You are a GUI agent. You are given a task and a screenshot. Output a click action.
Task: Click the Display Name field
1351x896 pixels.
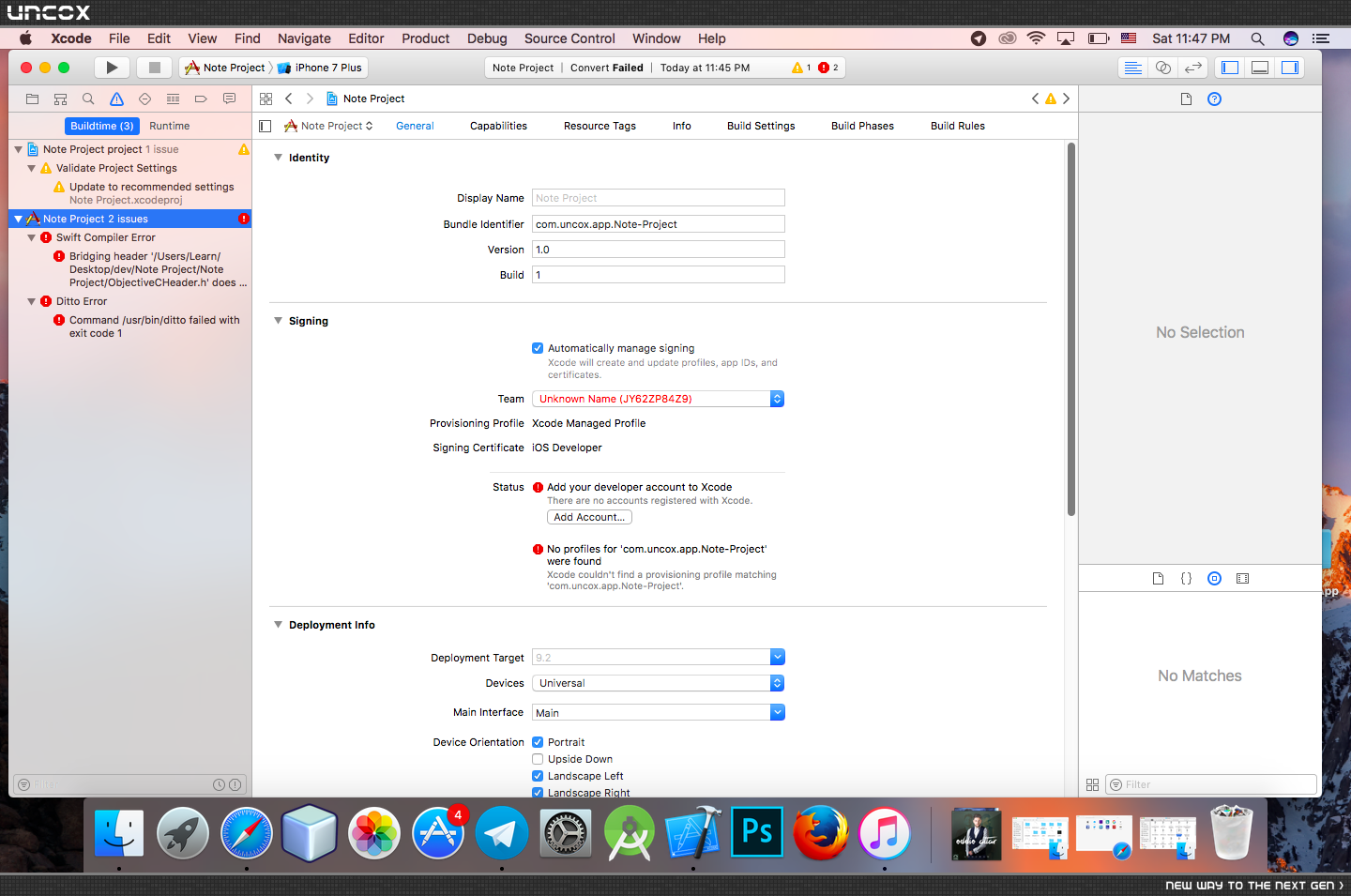click(658, 198)
